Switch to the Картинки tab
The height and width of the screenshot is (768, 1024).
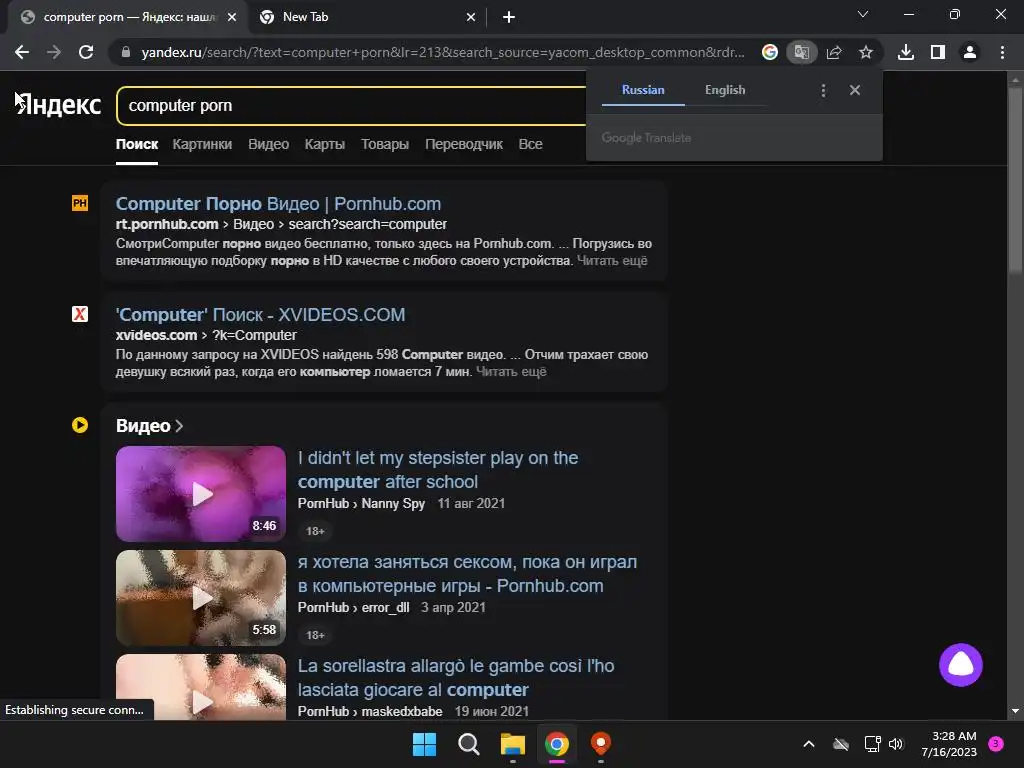tap(202, 144)
